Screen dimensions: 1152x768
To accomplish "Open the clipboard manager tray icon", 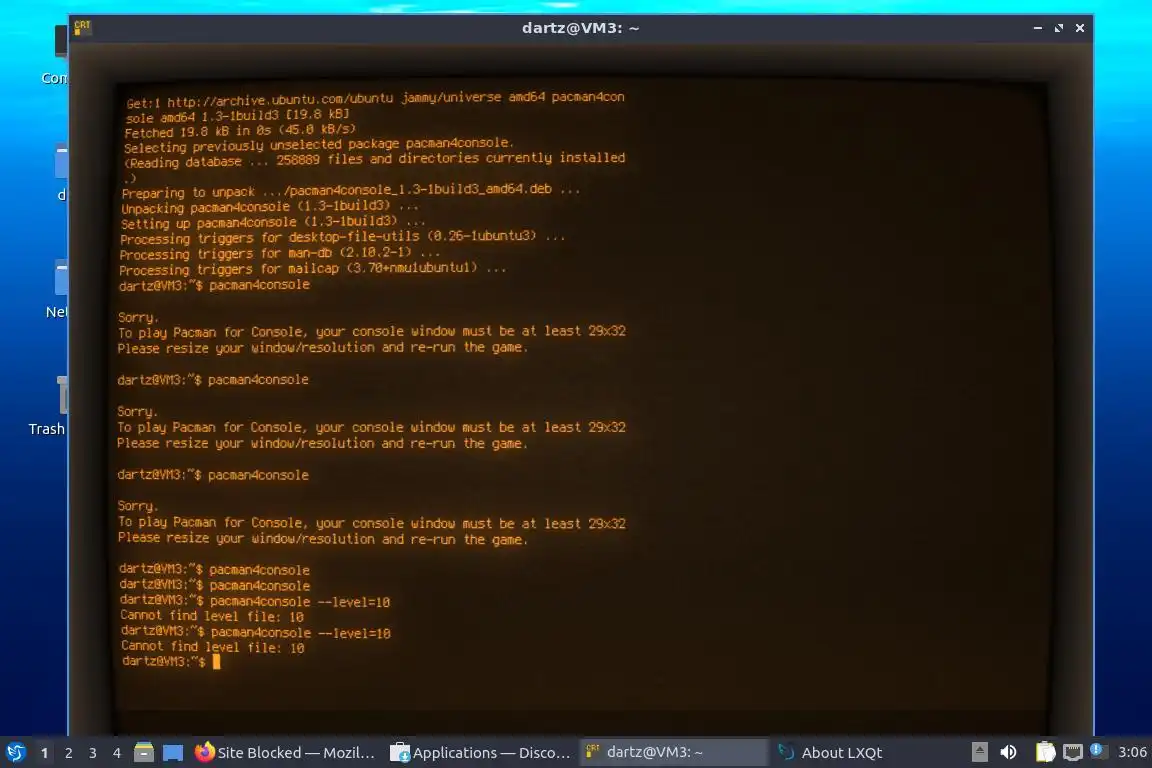I will pos(1045,752).
